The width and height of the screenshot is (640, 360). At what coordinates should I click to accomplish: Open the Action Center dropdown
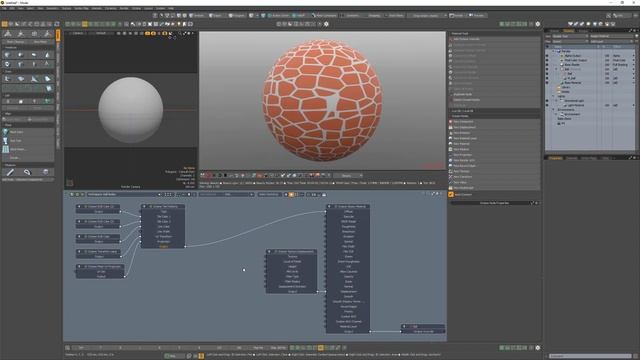tap(278, 16)
